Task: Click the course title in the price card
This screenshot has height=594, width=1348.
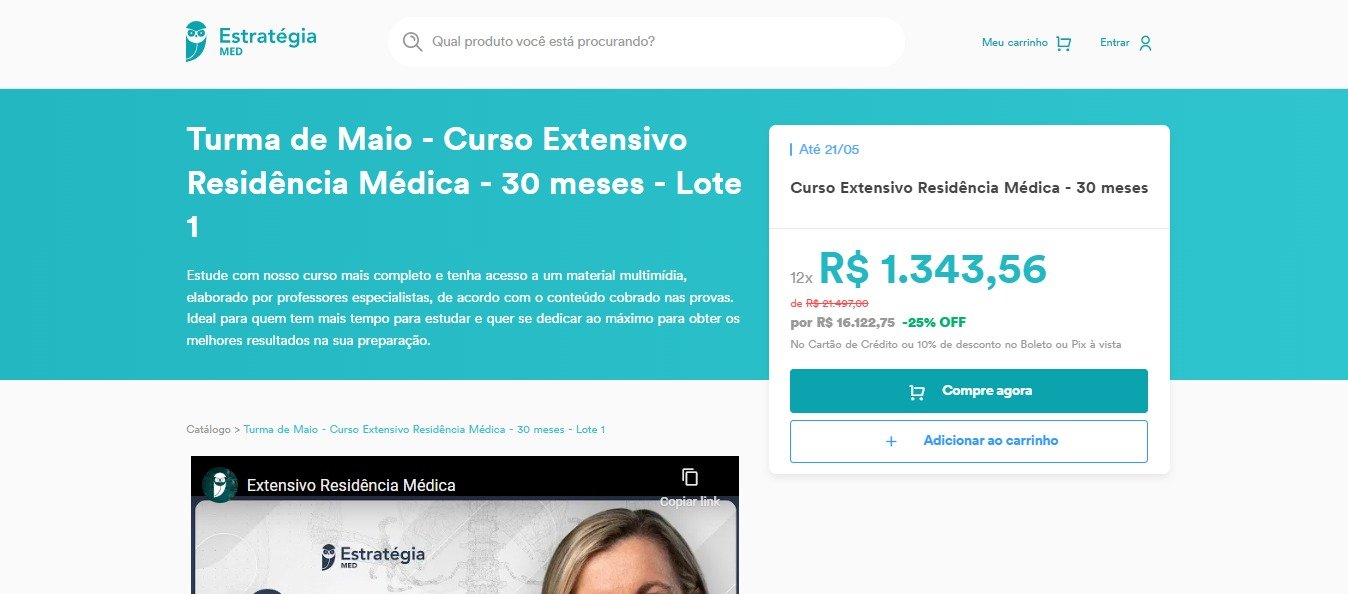Action: coord(969,188)
